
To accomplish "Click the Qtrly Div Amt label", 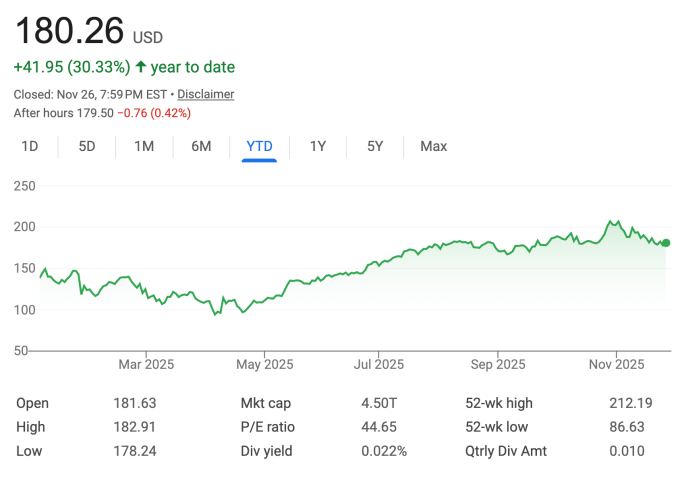I will coord(506,451).
